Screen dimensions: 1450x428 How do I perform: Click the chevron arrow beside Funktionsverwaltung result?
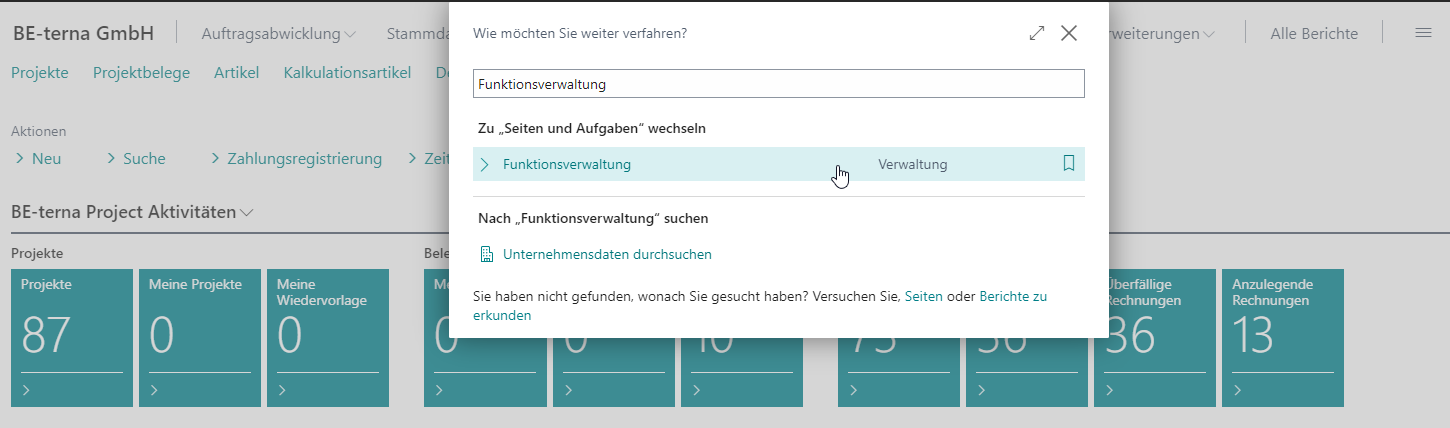click(x=485, y=165)
